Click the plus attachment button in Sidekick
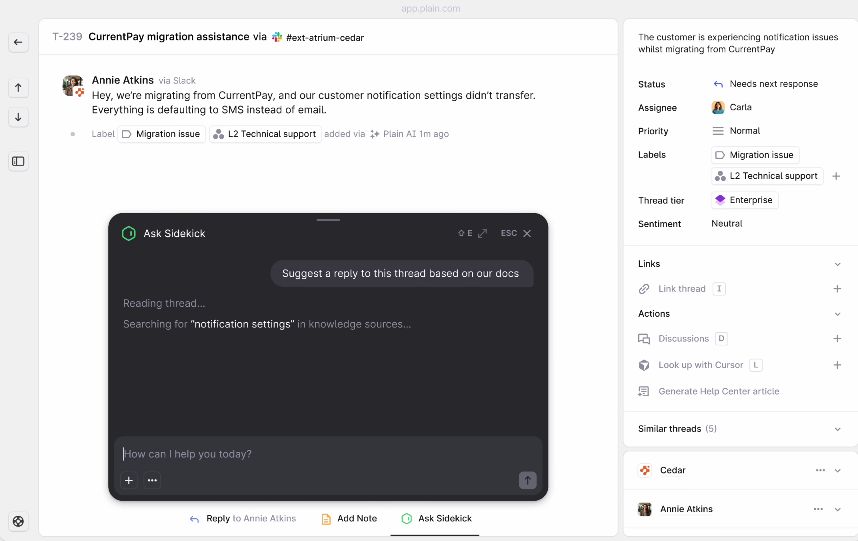 click(x=129, y=480)
